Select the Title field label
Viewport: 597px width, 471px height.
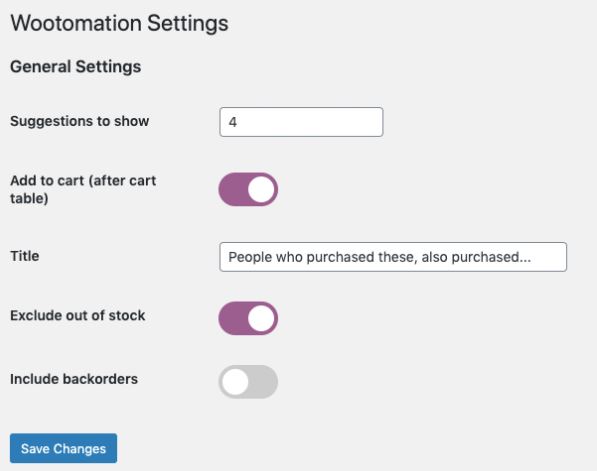(25, 256)
